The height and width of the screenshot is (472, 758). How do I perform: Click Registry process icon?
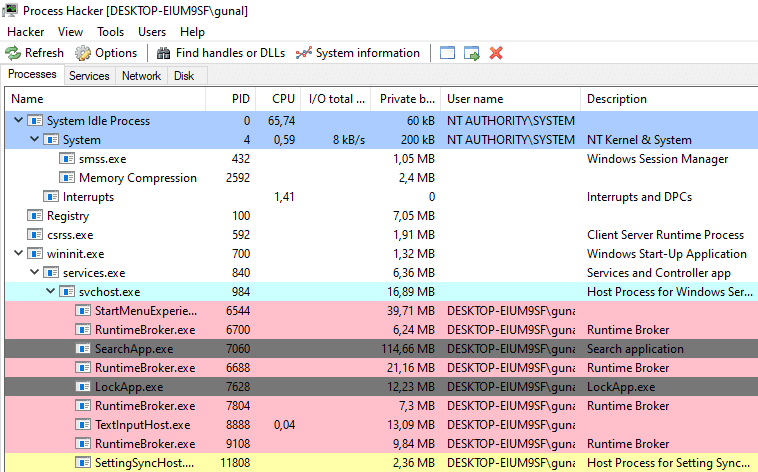coord(35,215)
